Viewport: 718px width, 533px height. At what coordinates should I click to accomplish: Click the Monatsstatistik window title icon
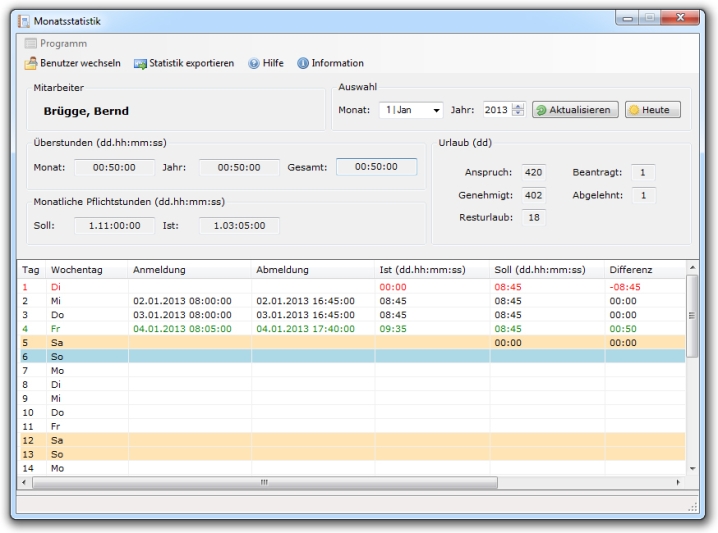[x=24, y=21]
